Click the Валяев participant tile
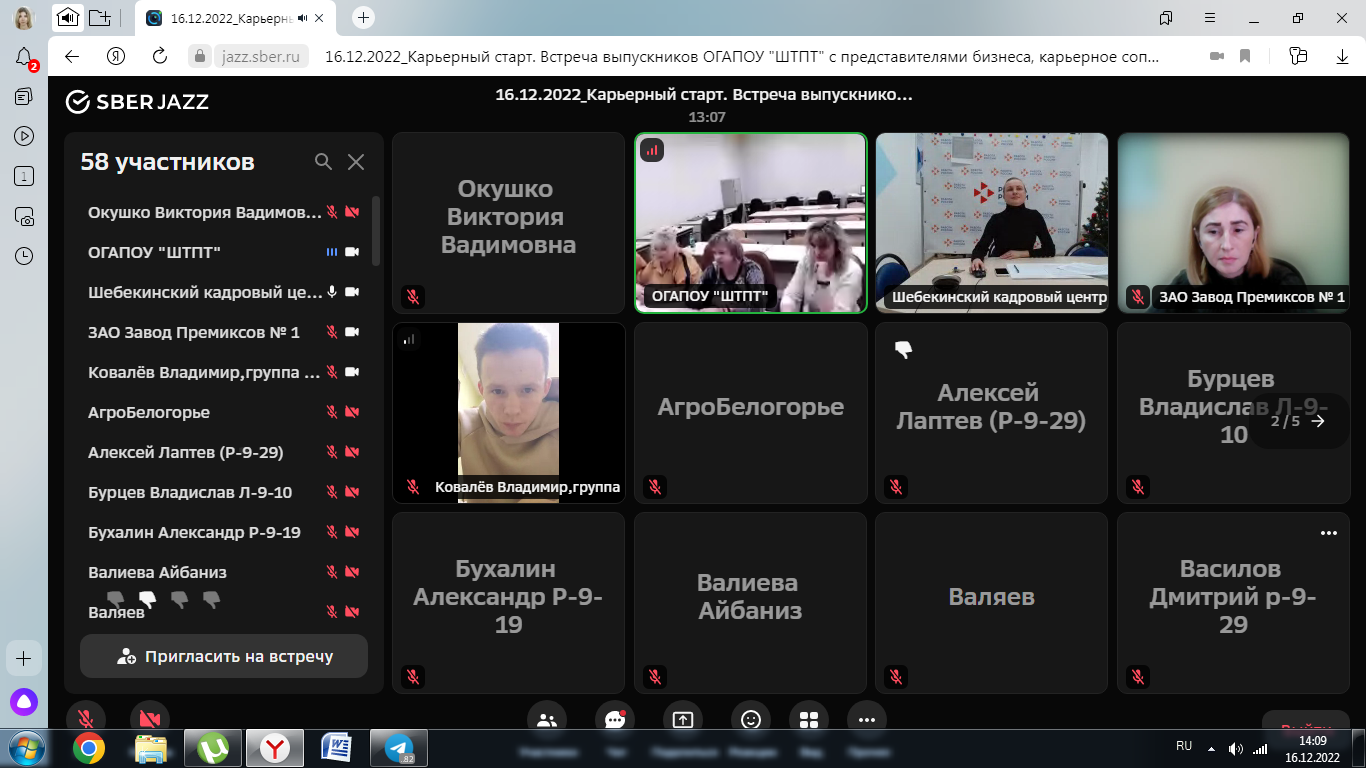Image resolution: width=1366 pixels, height=768 pixels. pos(992,603)
